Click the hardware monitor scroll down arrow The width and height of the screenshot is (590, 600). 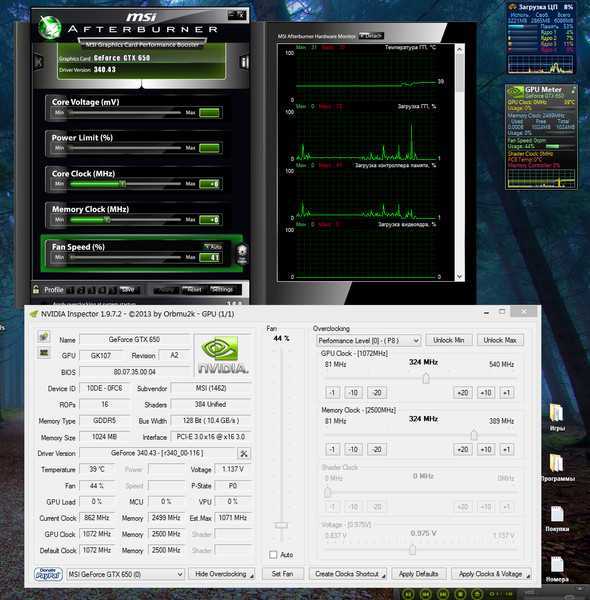pyautogui.click(x=460, y=276)
